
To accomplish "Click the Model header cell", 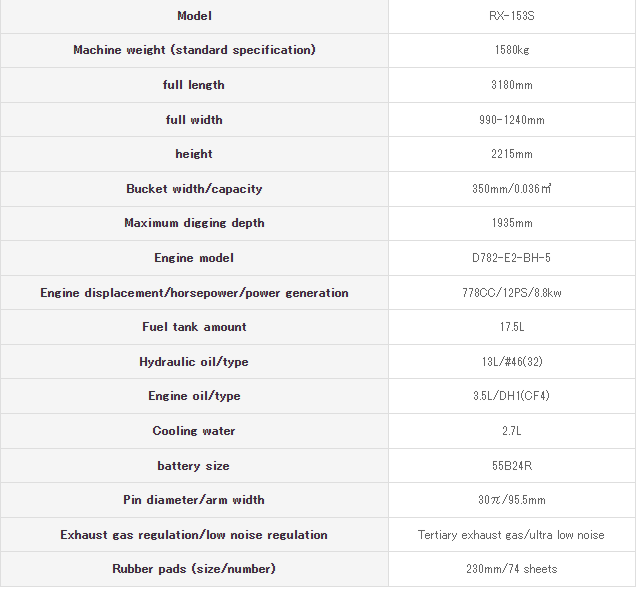I will coord(194,16).
